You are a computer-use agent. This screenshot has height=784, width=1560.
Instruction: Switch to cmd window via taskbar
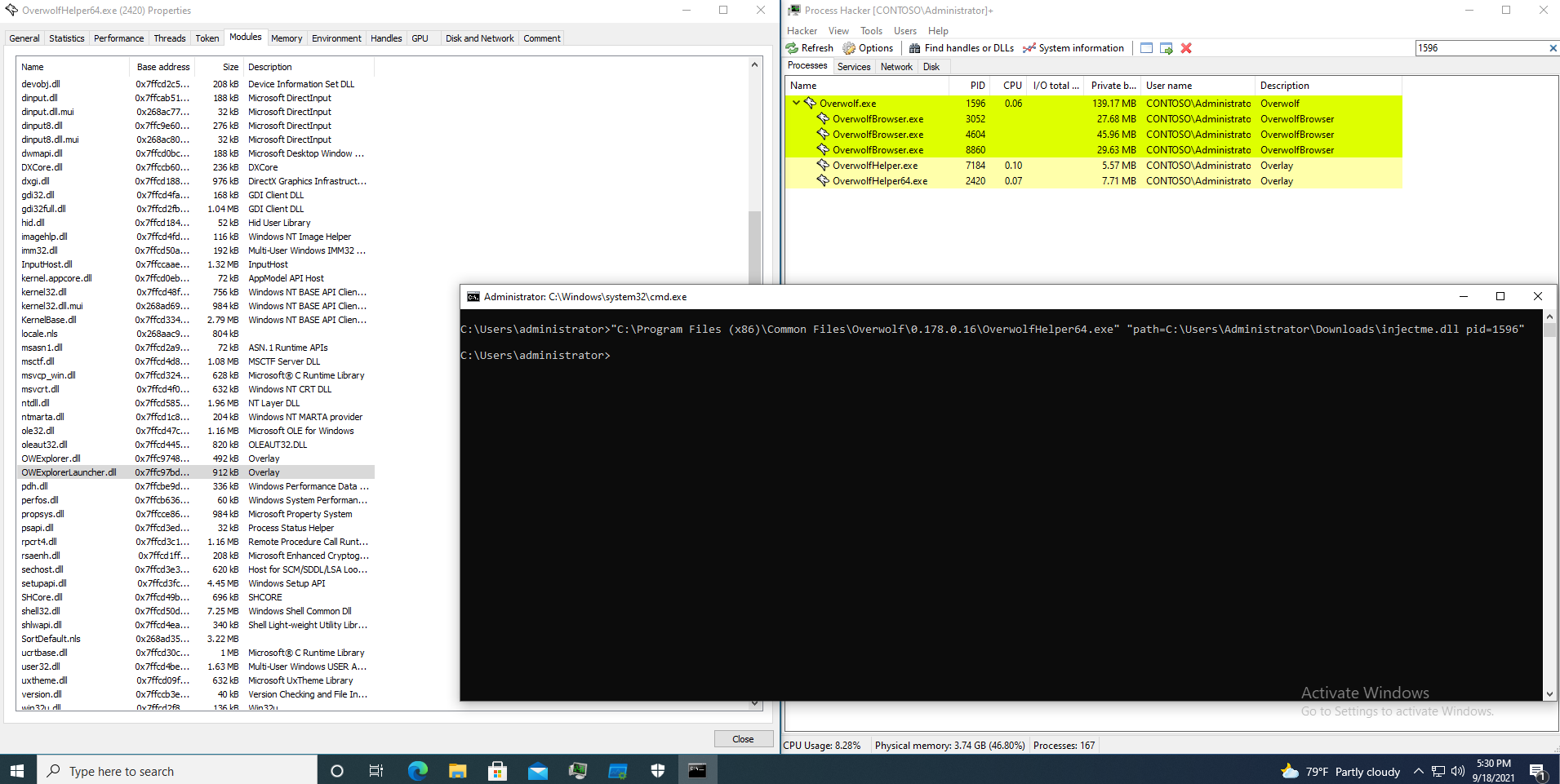[697, 770]
